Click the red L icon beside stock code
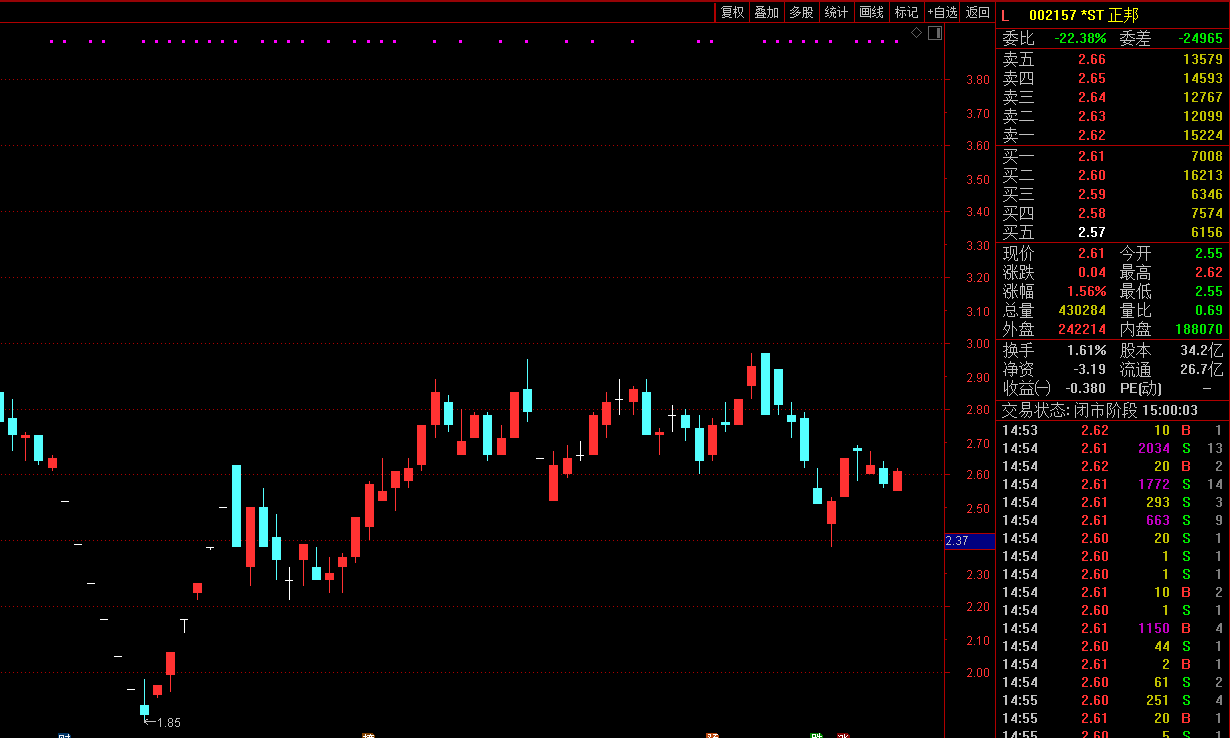 [1006, 15]
